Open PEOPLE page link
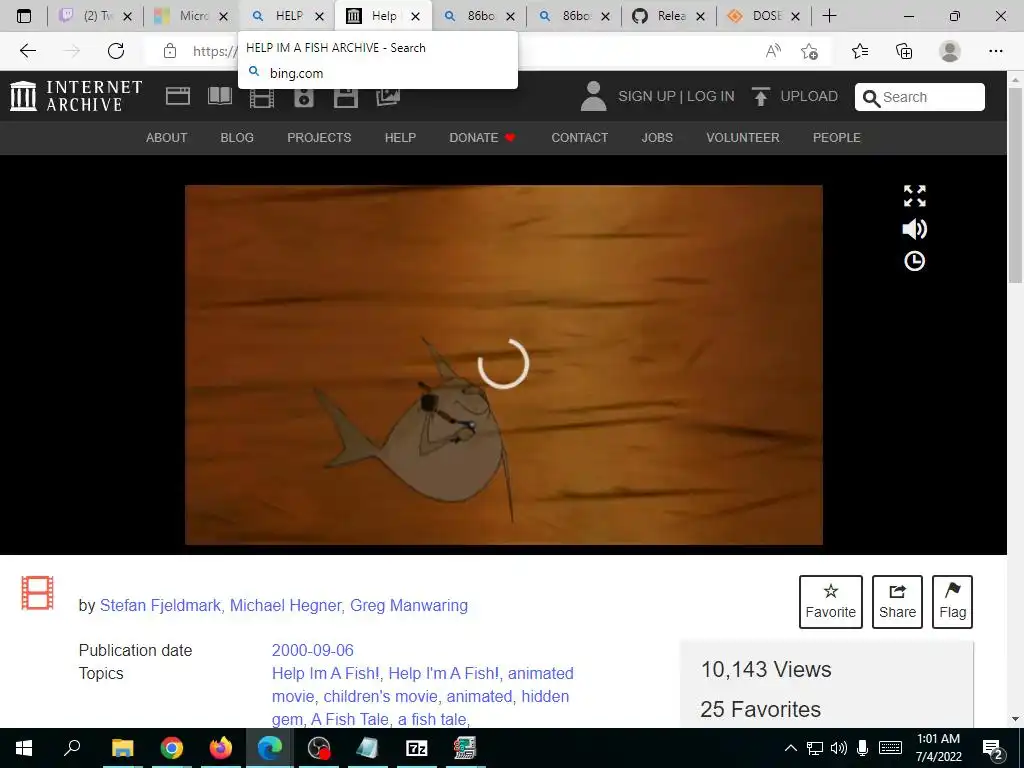This screenshot has height=768, width=1024. point(837,138)
